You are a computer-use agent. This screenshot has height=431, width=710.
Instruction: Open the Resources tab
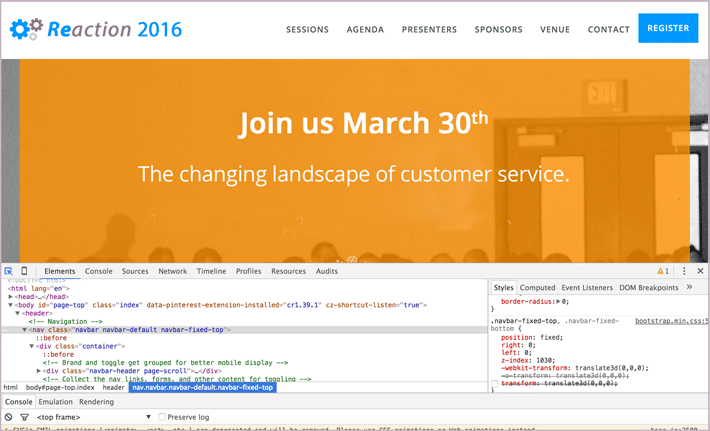point(288,271)
